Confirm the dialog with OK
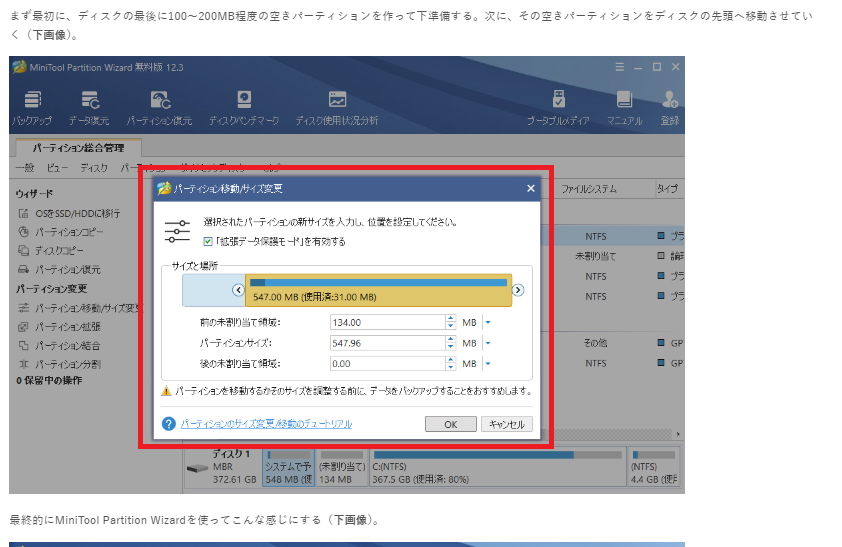This screenshot has height=547, width=842. tap(451, 424)
